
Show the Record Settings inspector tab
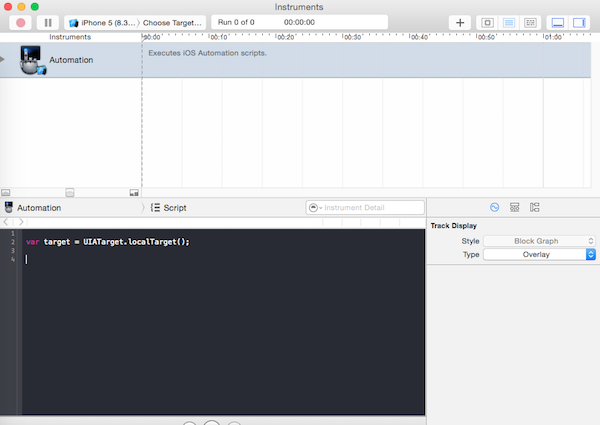(494, 207)
